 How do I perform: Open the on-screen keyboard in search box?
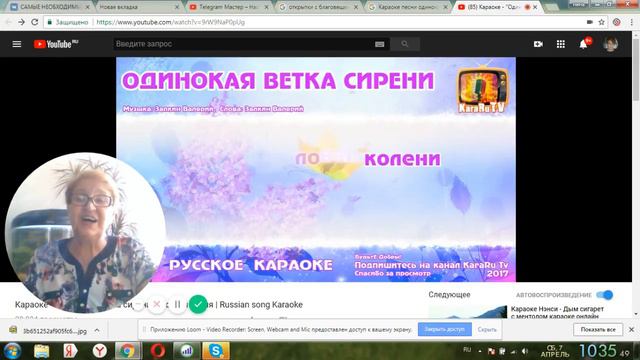click(380, 44)
